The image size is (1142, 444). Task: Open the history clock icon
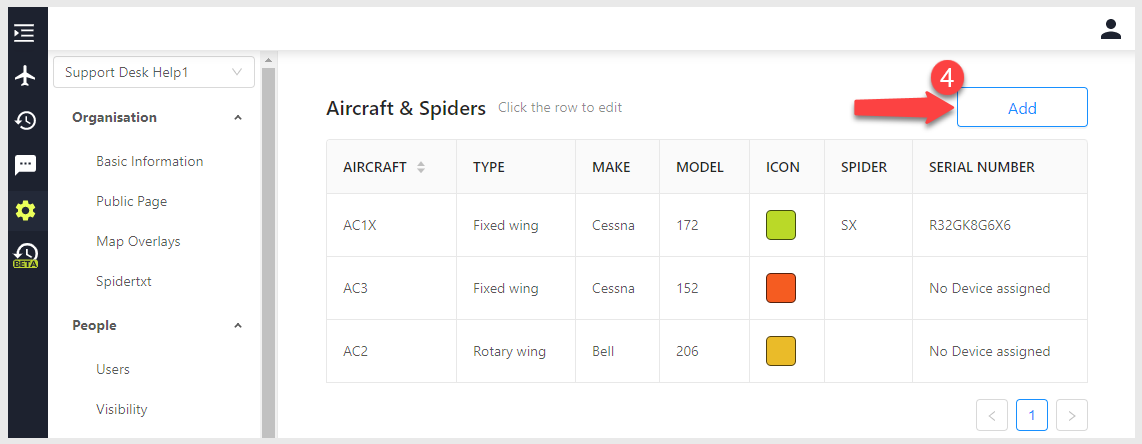(x=25, y=120)
